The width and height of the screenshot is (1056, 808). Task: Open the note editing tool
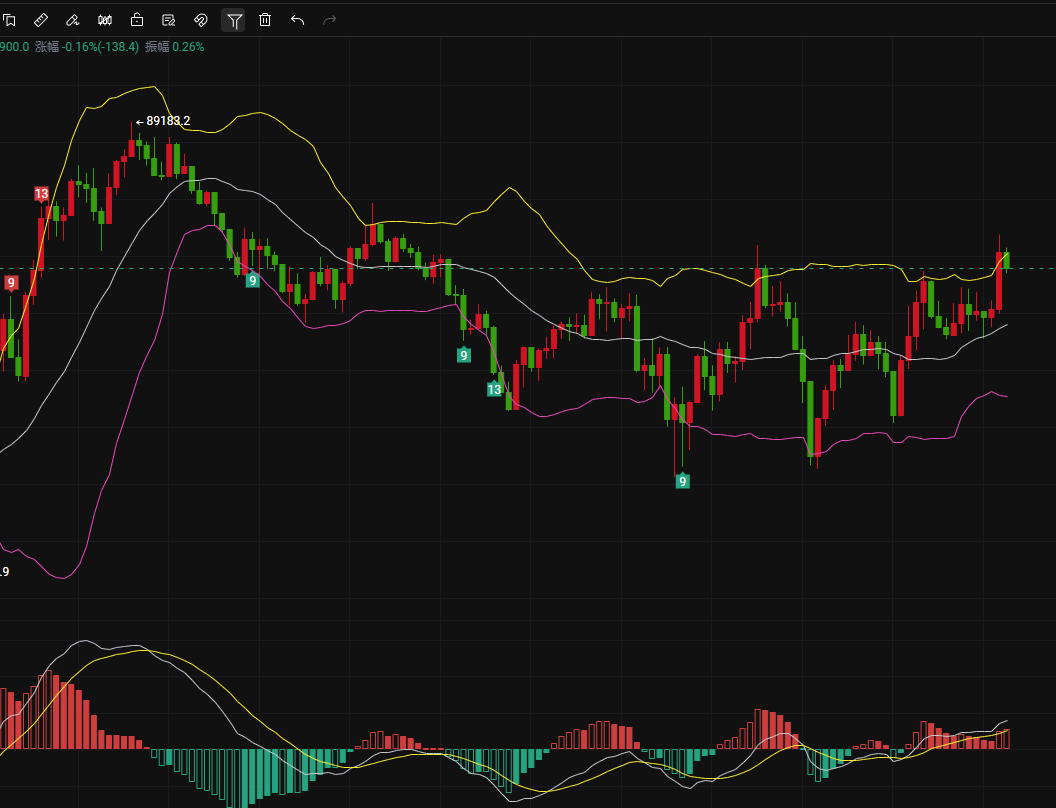pos(169,20)
